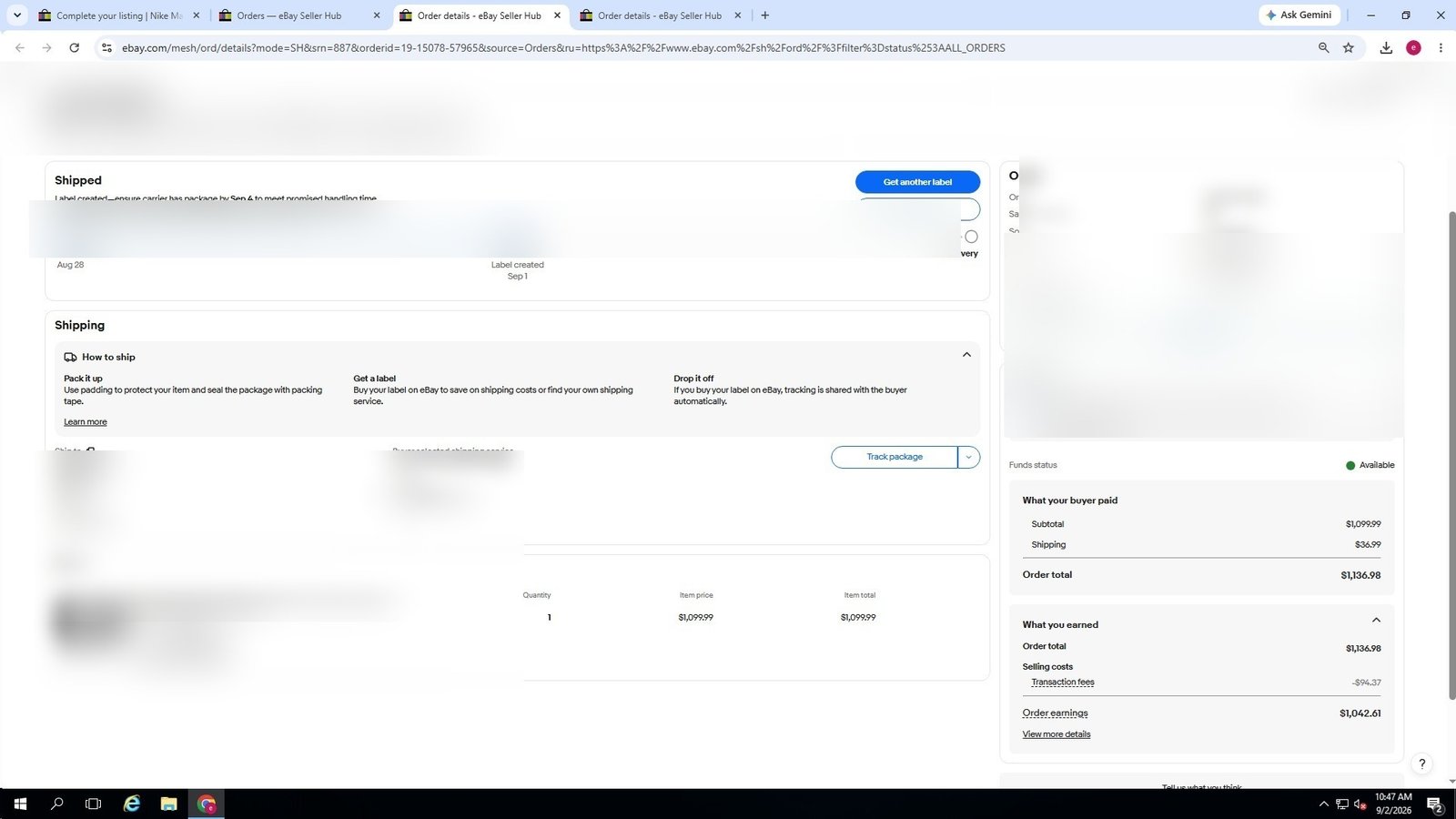Click View more details link
The height and width of the screenshot is (819, 1456).
coord(1056,734)
